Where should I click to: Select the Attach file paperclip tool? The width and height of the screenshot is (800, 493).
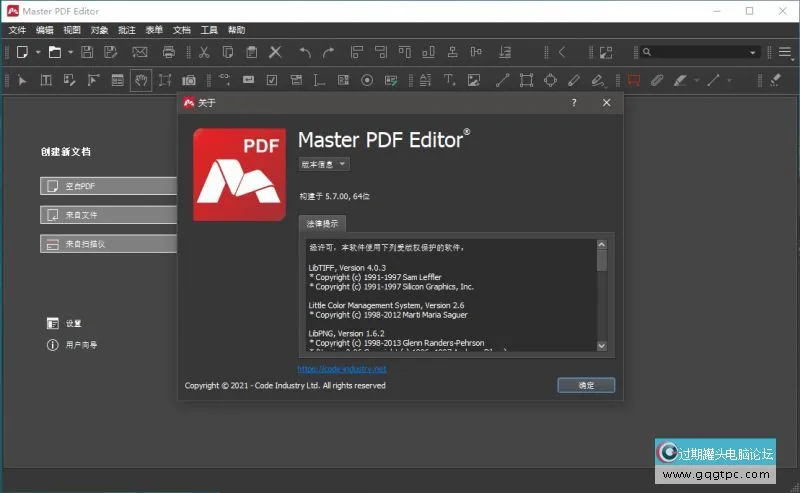(x=657, y=80)
